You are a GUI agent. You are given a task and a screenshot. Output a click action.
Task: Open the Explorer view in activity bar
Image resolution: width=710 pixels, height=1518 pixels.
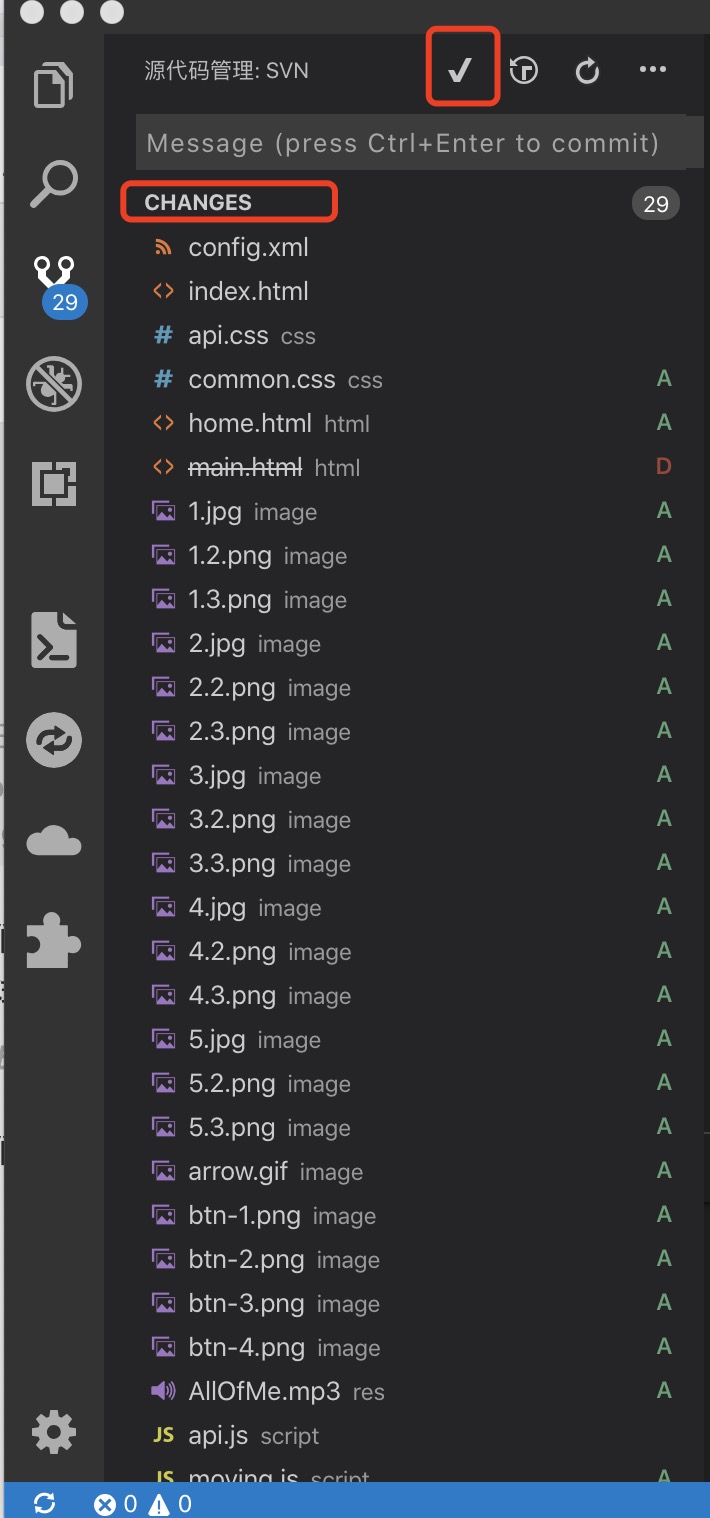click(54, 84)
